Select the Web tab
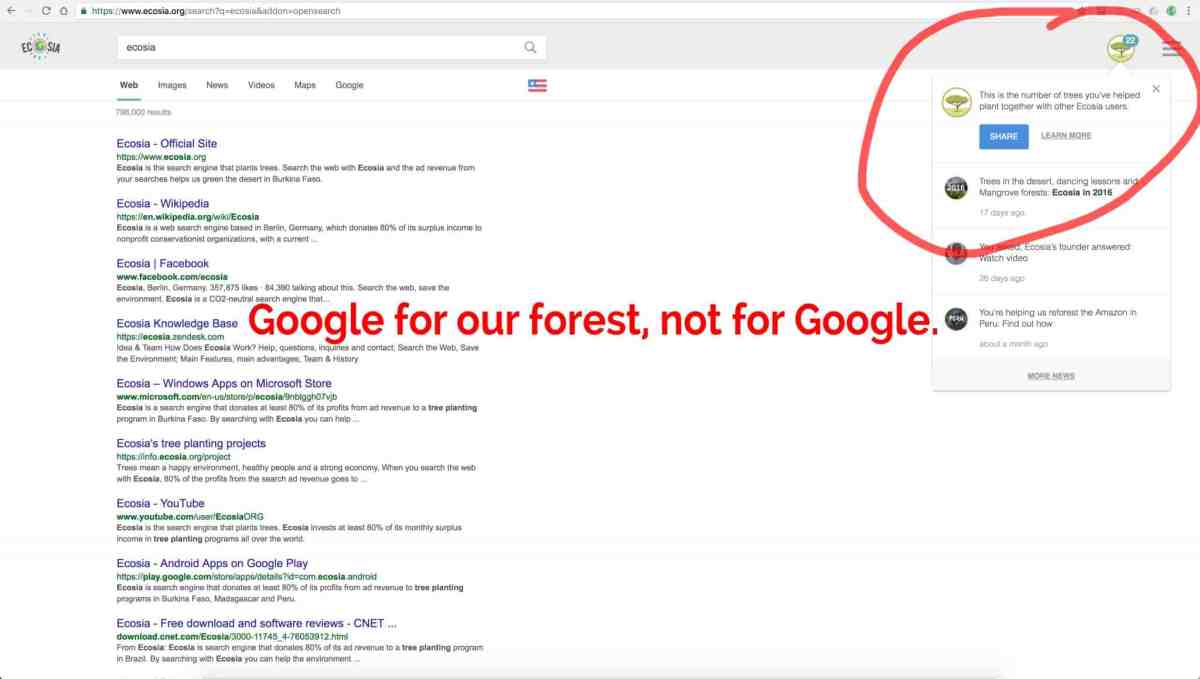This screenshot has height=679, width=1200. (x=129, y=86)
